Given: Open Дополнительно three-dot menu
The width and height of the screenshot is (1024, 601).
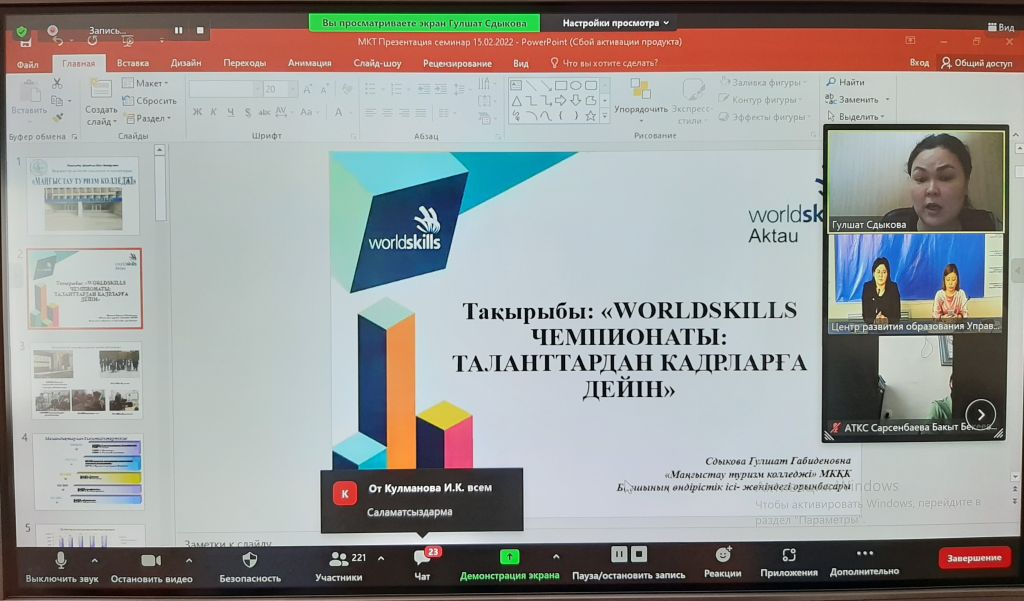Looking at the screenshot, I should (x=864, y=562).
